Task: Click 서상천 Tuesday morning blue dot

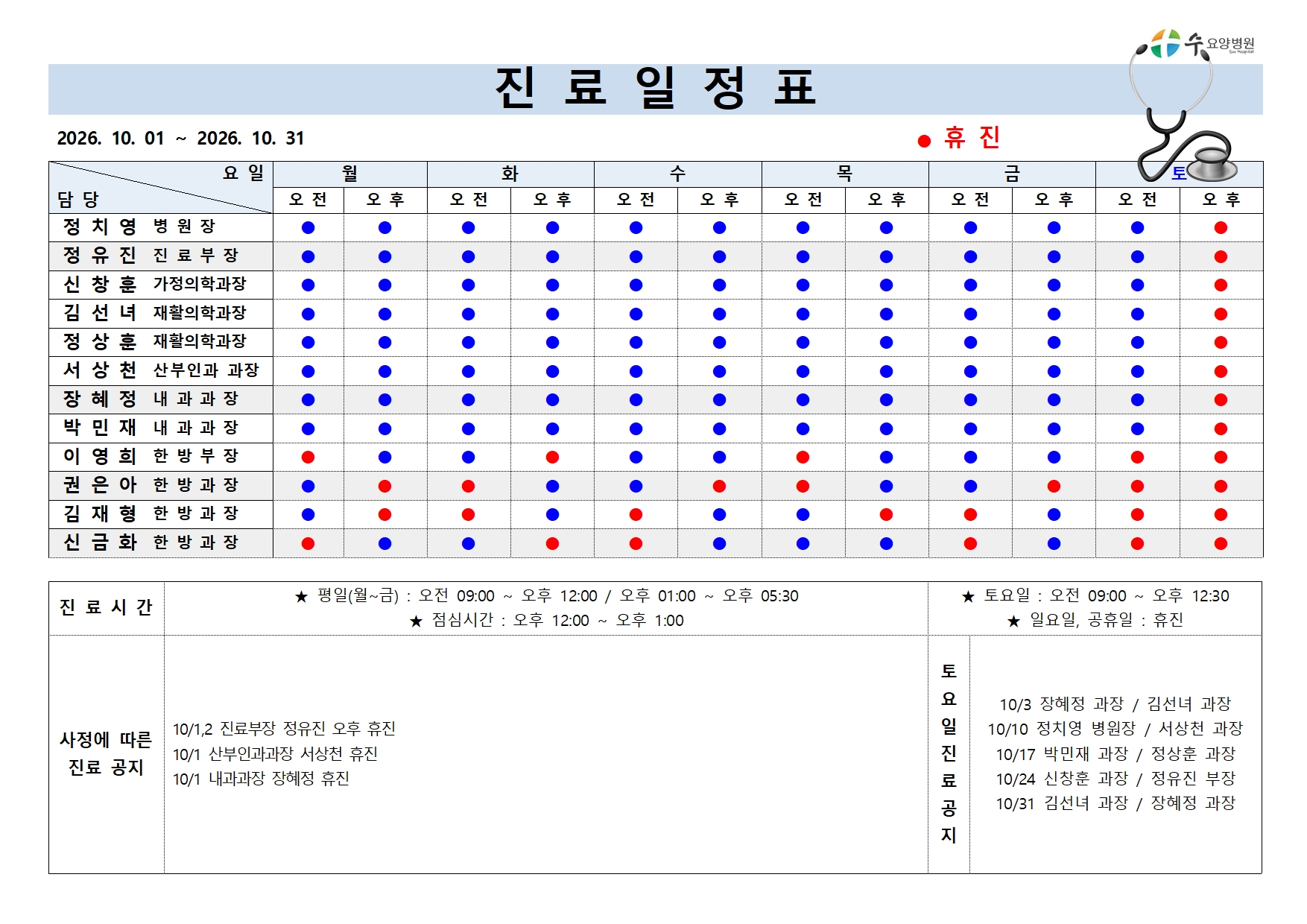Action: (468, 371)
